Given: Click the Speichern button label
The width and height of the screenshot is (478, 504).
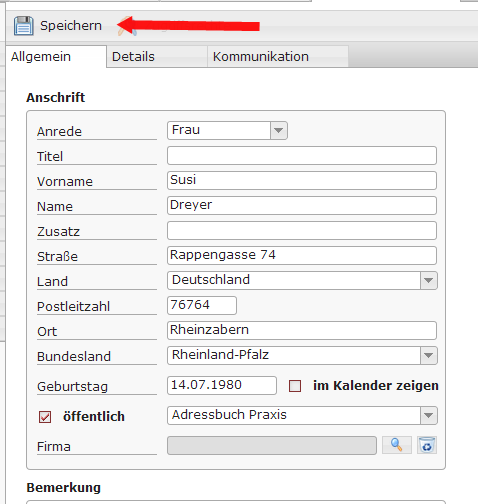Looking at the screenshot, I should pos(71,26).
